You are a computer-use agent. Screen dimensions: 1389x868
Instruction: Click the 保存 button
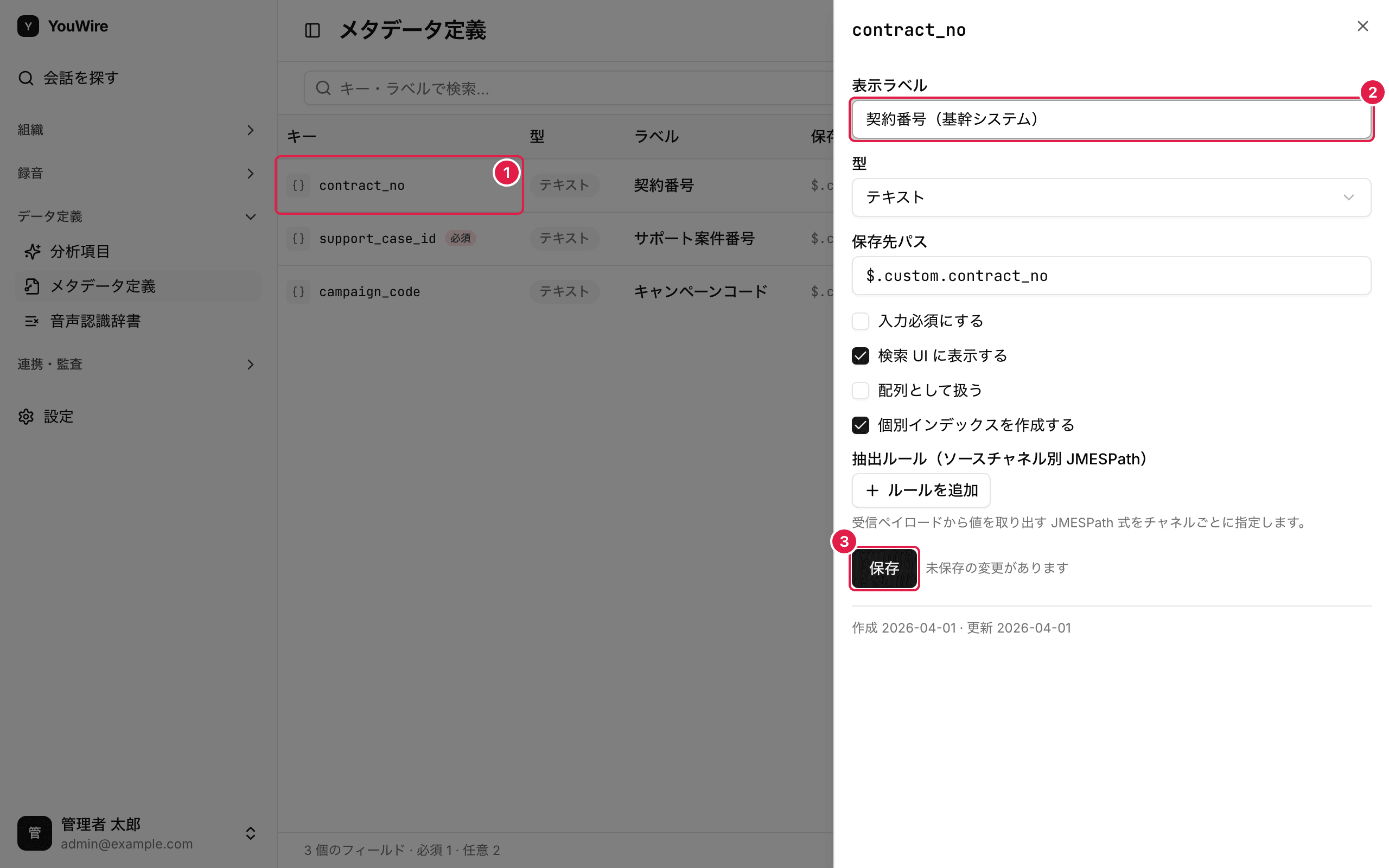884,569
